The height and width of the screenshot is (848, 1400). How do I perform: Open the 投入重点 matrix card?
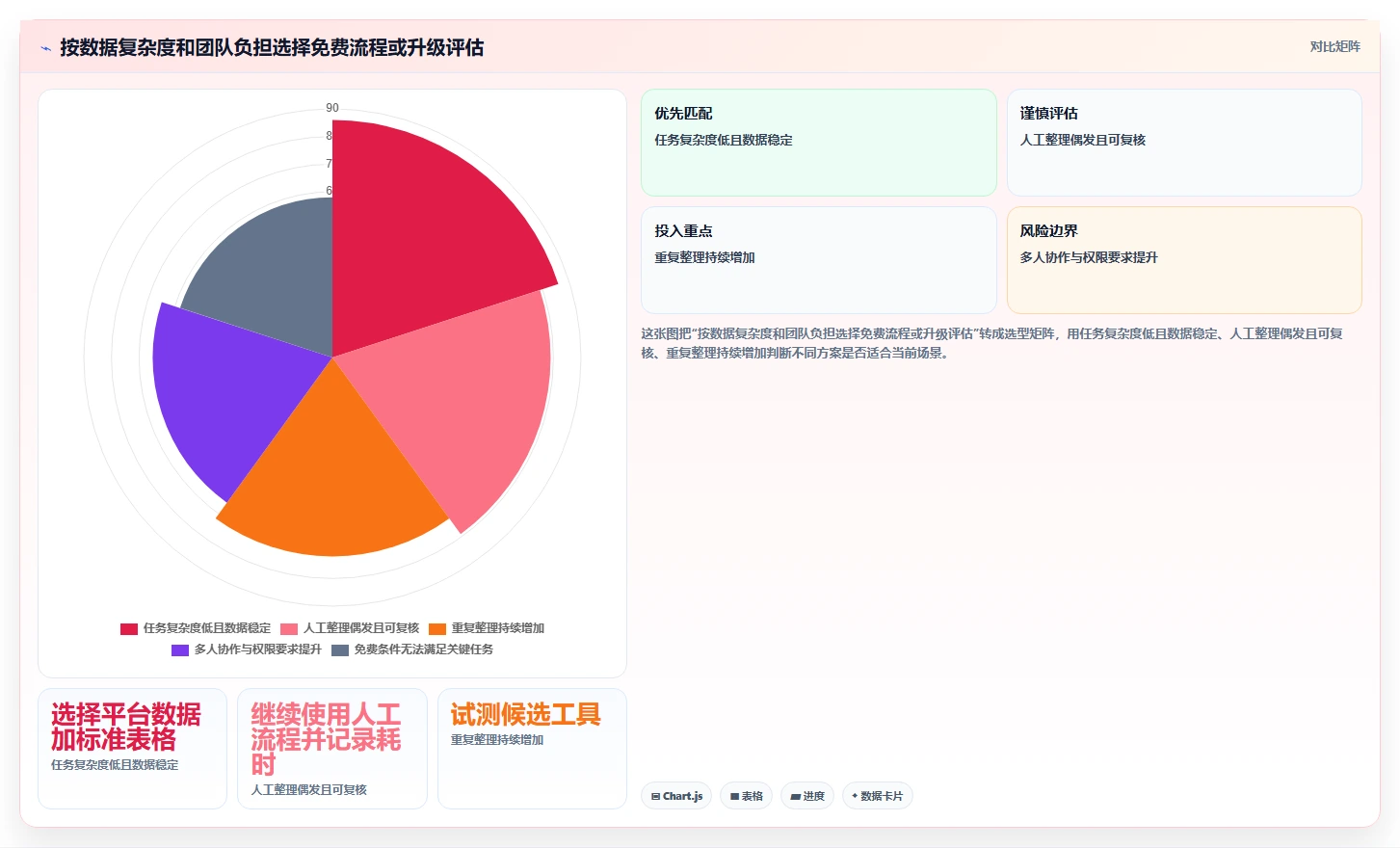(819, 260)
